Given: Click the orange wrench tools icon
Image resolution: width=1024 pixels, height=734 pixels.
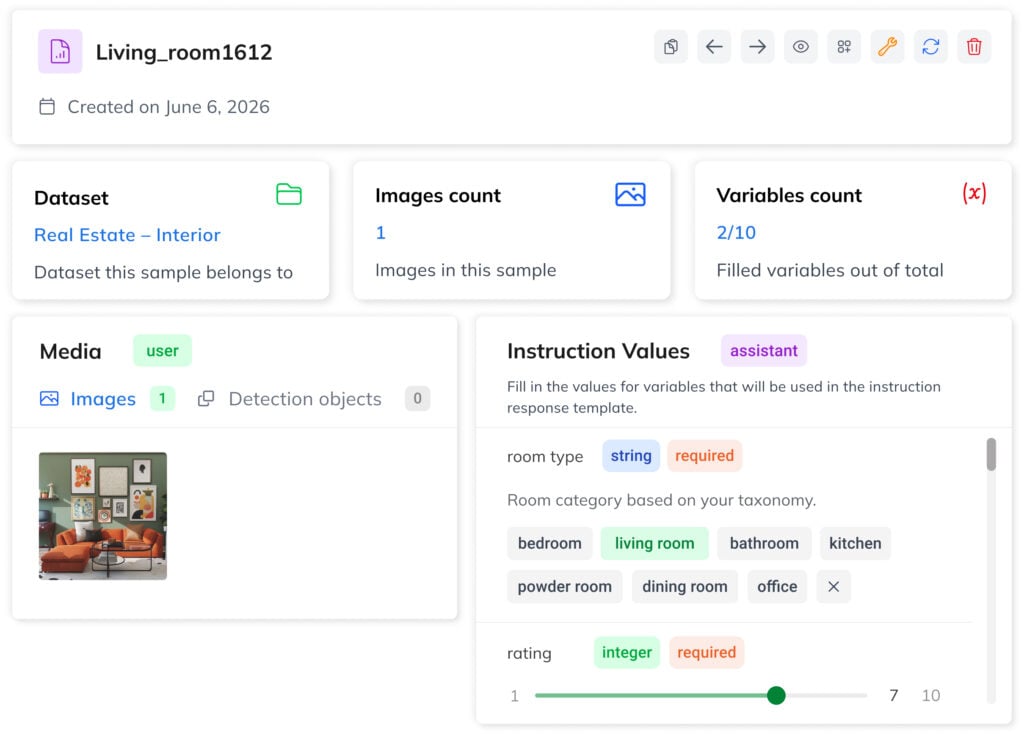Looking at the screenshot, I should (x=887, y=46).
